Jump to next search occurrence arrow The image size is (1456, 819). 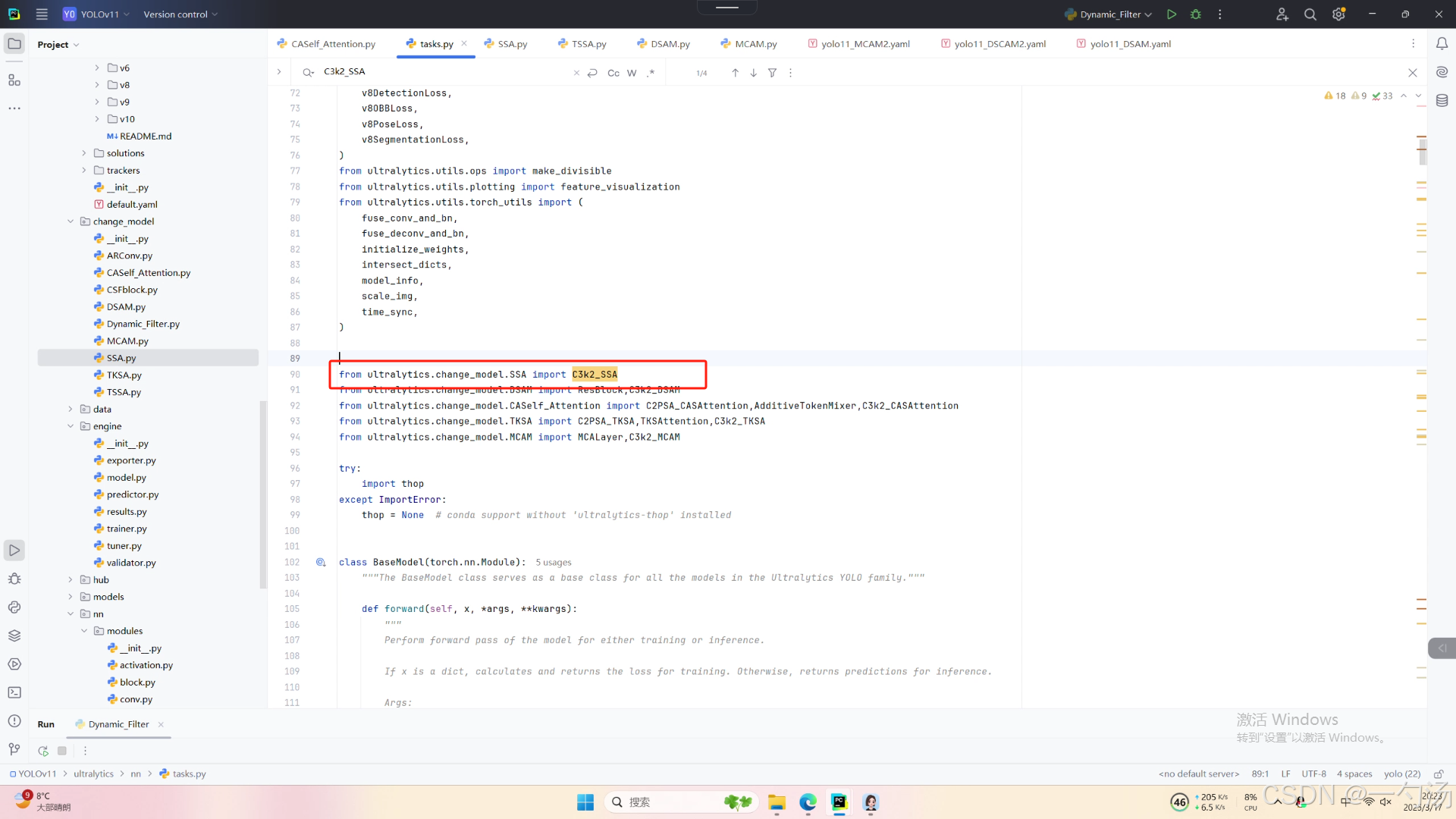click(x=753, y=73)
